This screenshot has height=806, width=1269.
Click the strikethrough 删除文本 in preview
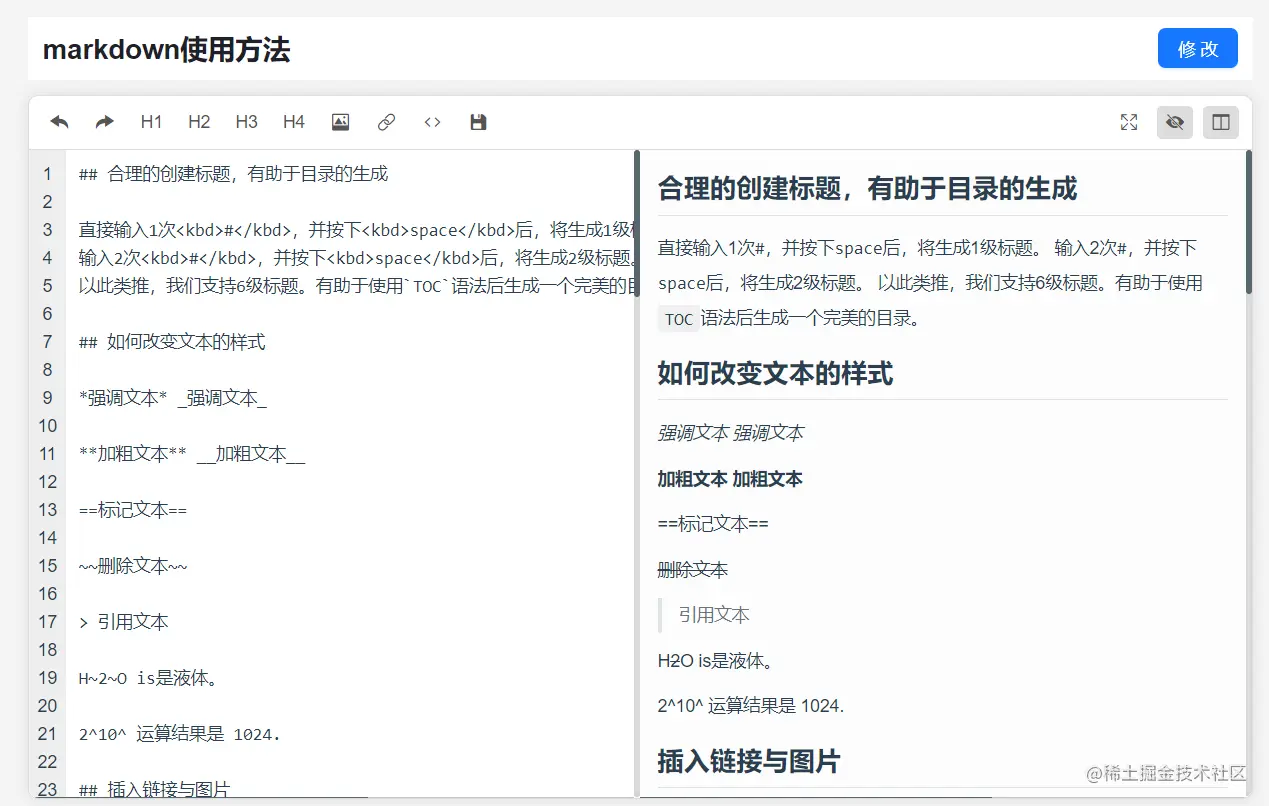point(693,570)
